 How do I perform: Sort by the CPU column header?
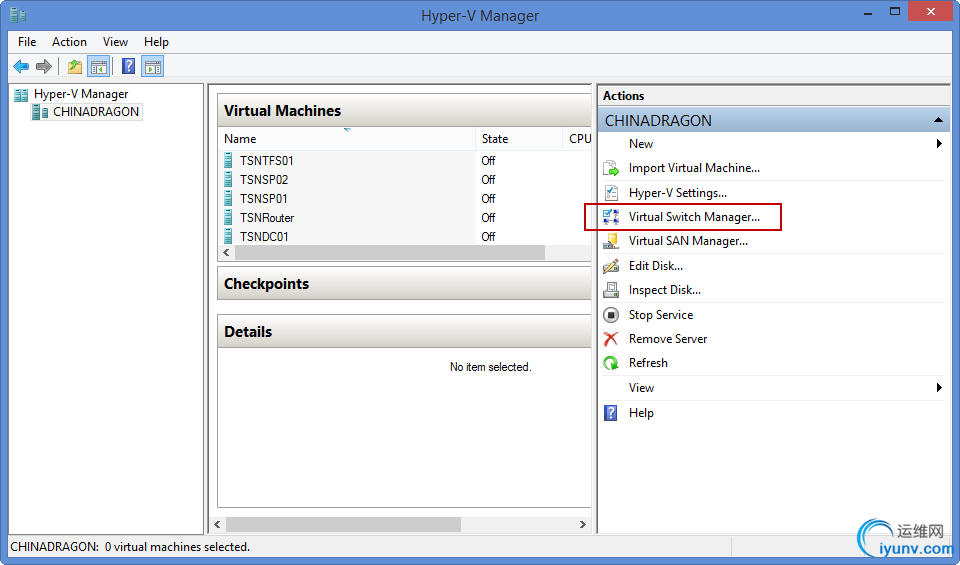click(x=577, y=139)
